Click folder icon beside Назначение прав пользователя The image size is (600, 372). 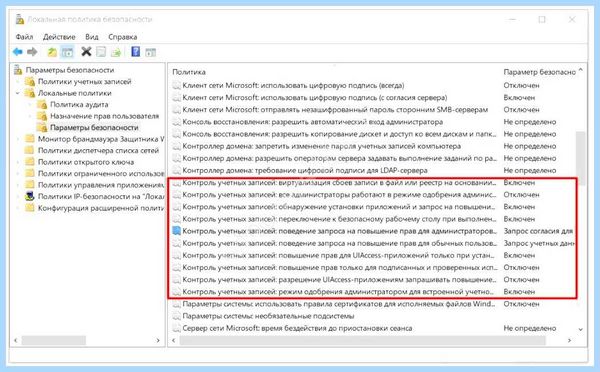coord(42,116)
